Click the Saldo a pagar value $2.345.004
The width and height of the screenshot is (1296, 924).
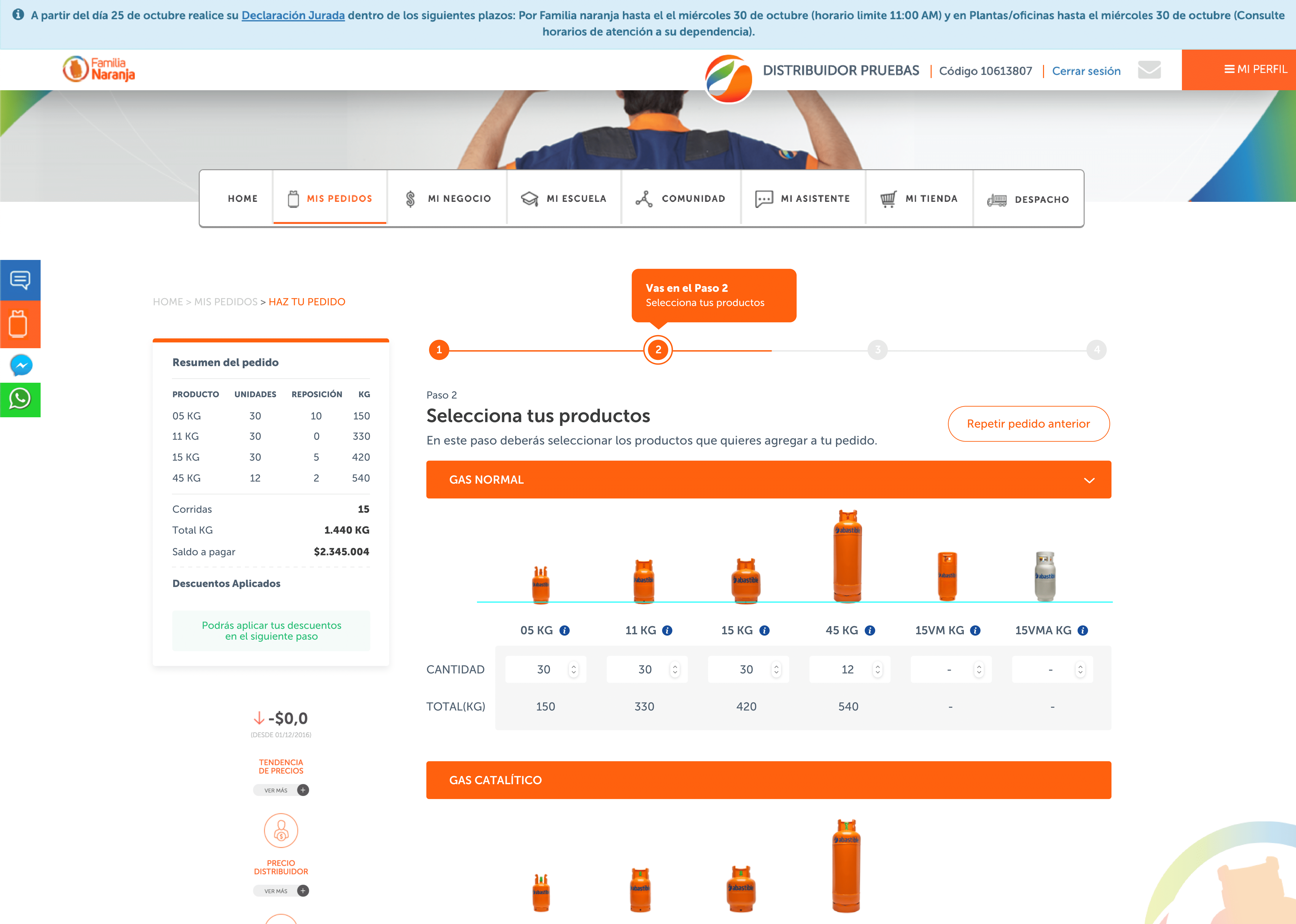342,552
